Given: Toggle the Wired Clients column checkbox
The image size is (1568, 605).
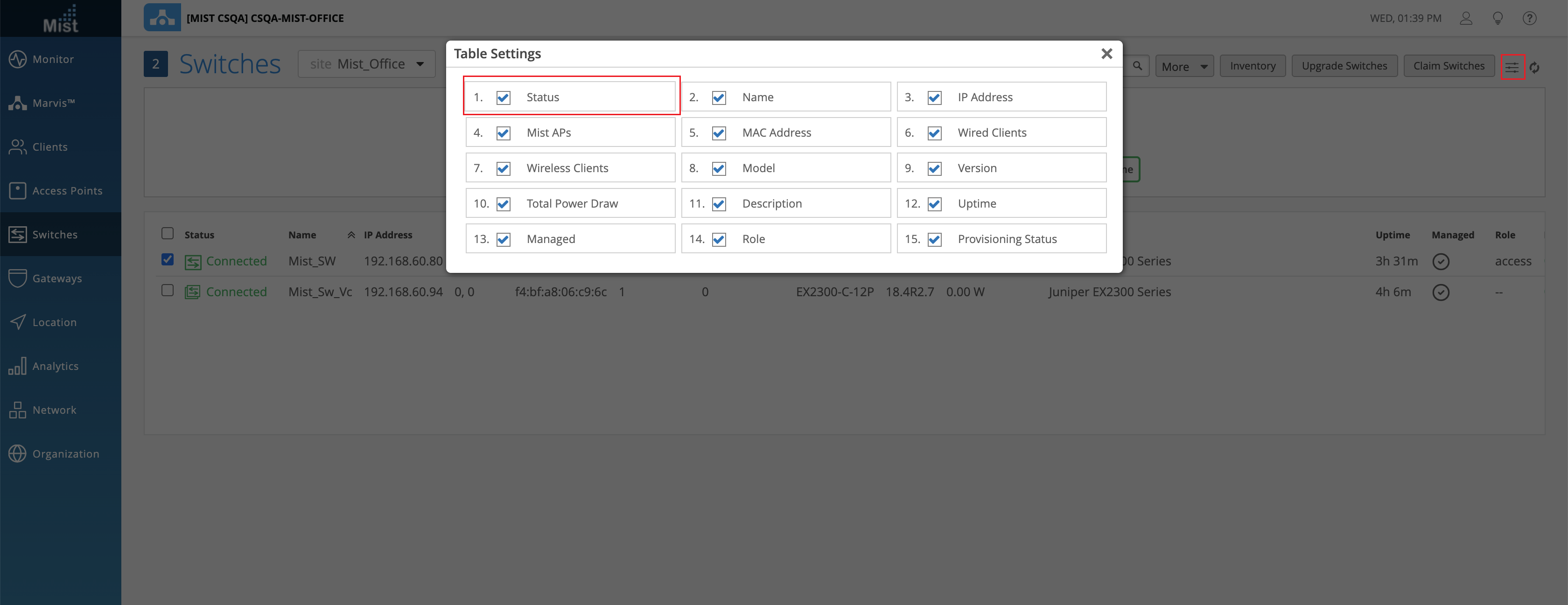Looking at the screenshot, I should pos(934,132).
